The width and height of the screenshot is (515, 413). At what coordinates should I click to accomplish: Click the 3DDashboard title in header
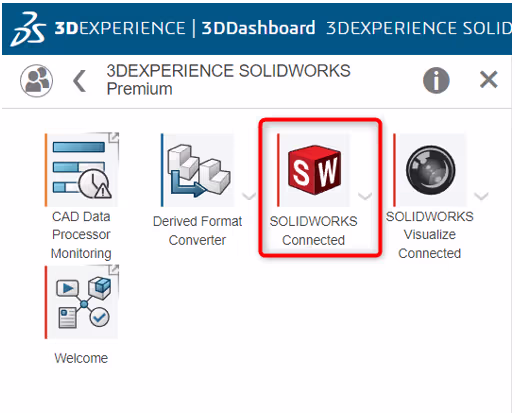coord(258,28)
